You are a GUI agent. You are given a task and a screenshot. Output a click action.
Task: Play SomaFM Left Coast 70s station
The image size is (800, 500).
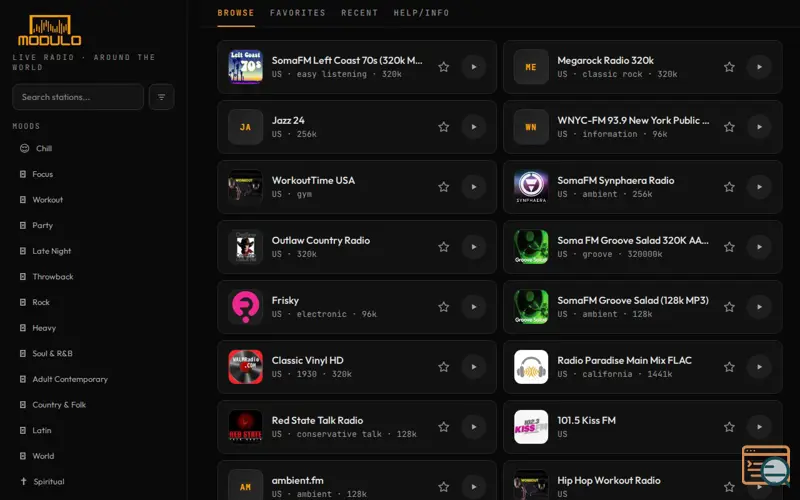[474, 67]
